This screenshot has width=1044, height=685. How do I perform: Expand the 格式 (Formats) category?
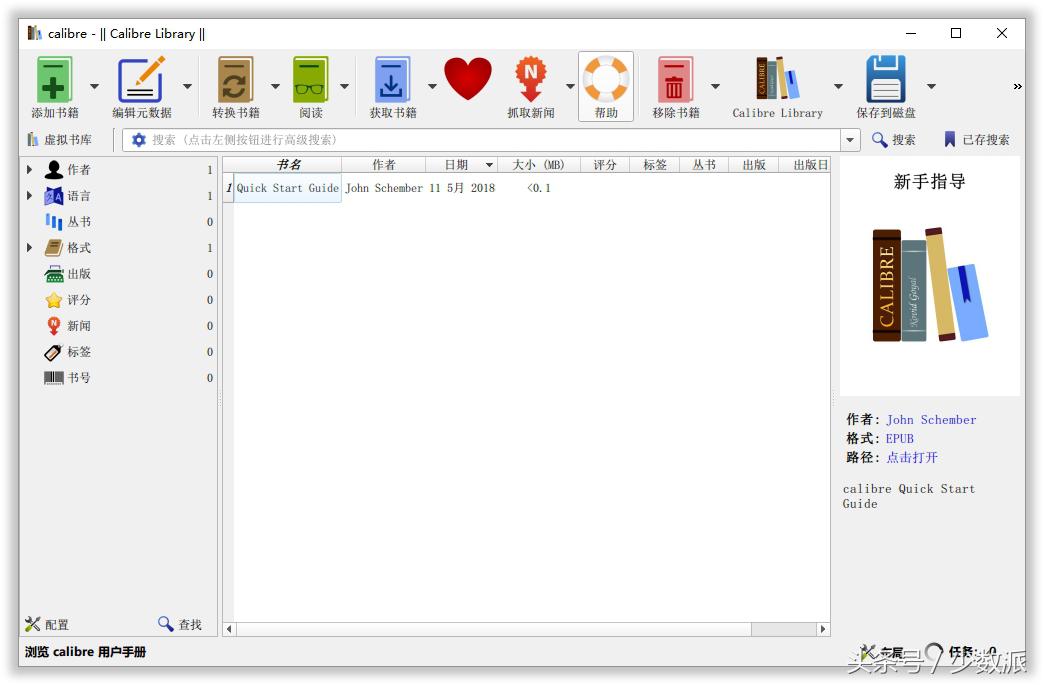click(x=29, y=247)
